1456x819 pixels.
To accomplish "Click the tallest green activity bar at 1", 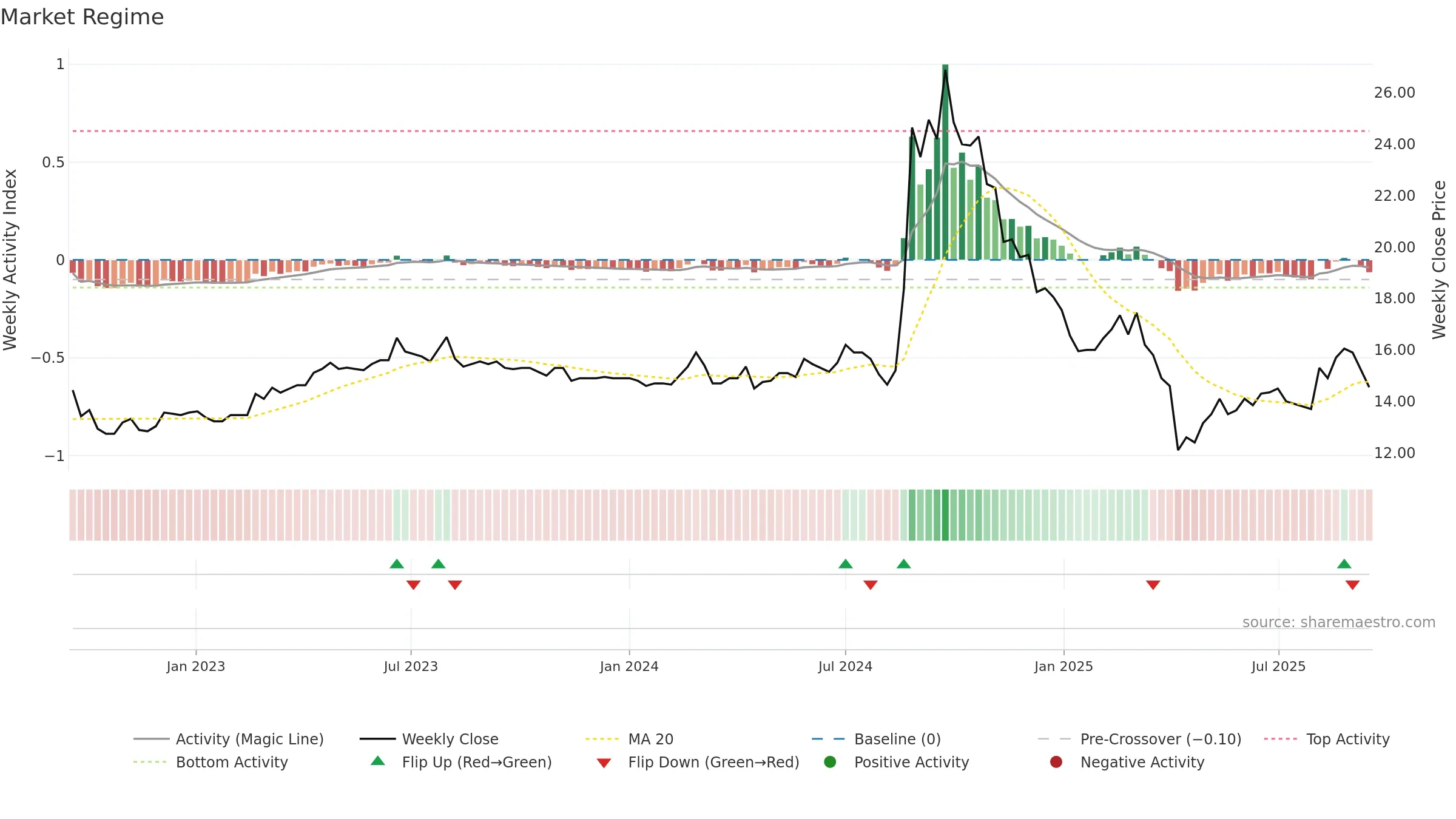I will [x=945, y=162].
